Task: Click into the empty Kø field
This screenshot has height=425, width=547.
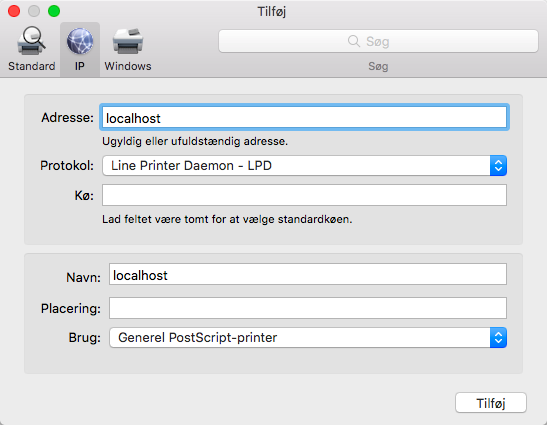Action: [x=304, y=195]
